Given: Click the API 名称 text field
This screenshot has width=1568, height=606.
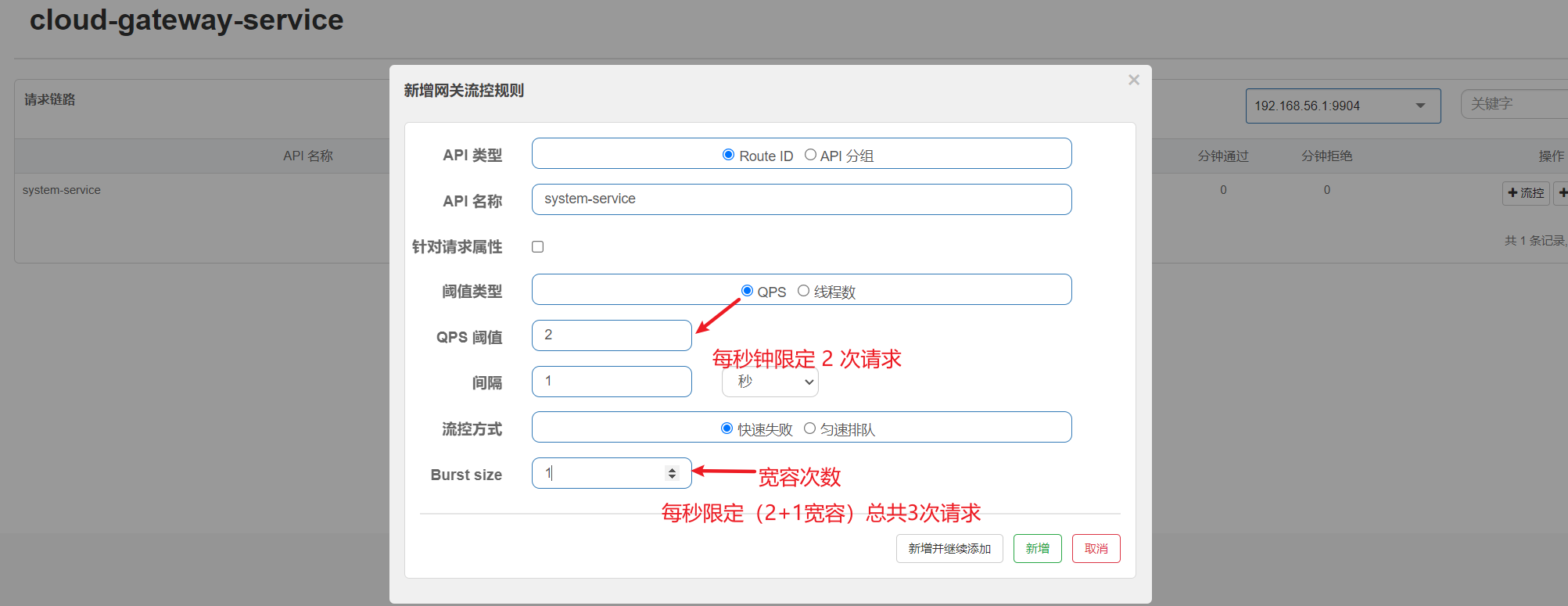Looking at the screenshot, I should coord(801,199).
